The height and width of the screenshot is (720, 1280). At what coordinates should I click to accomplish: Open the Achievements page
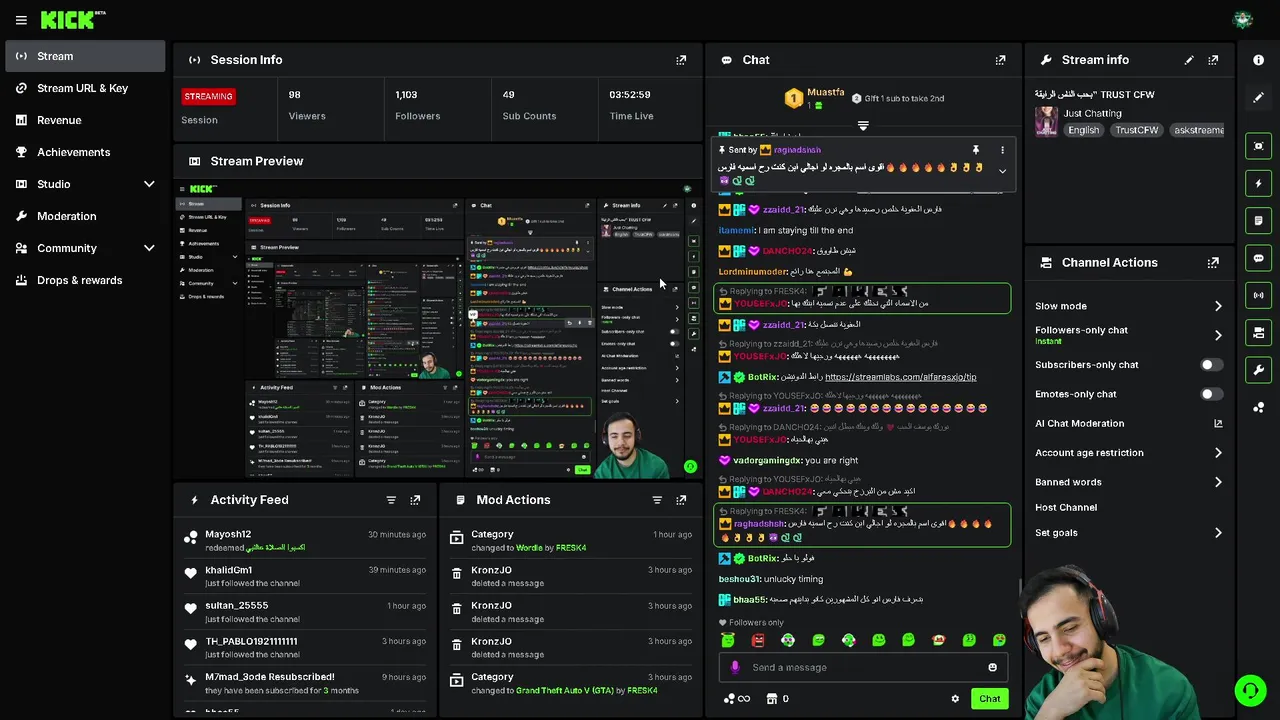pos(85,152)
